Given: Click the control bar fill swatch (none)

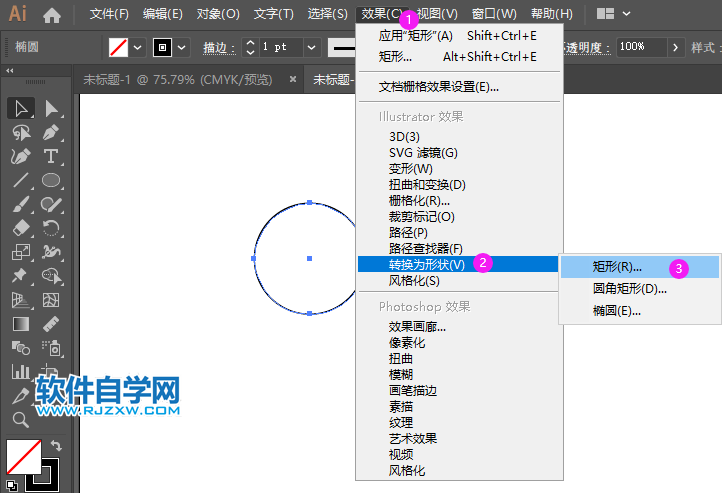Looking at the screenshot, I should 118,47.
